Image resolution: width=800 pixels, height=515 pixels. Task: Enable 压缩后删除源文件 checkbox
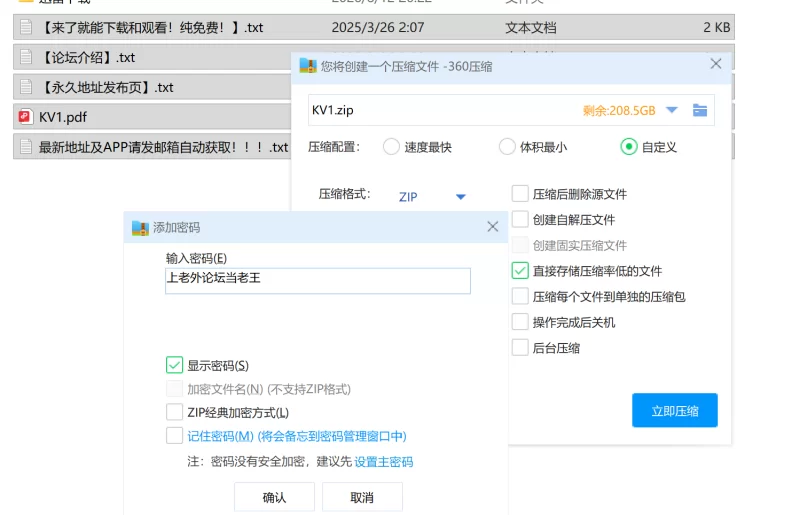tap(520, 194)
